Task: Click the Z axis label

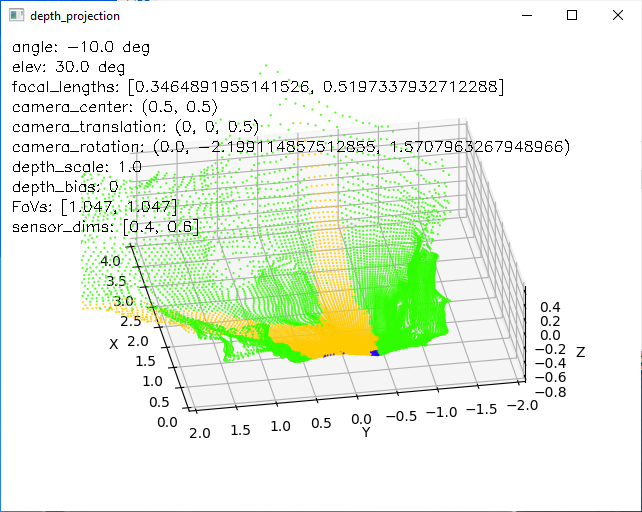Action: pyautogui.click(x=580, y=352)
